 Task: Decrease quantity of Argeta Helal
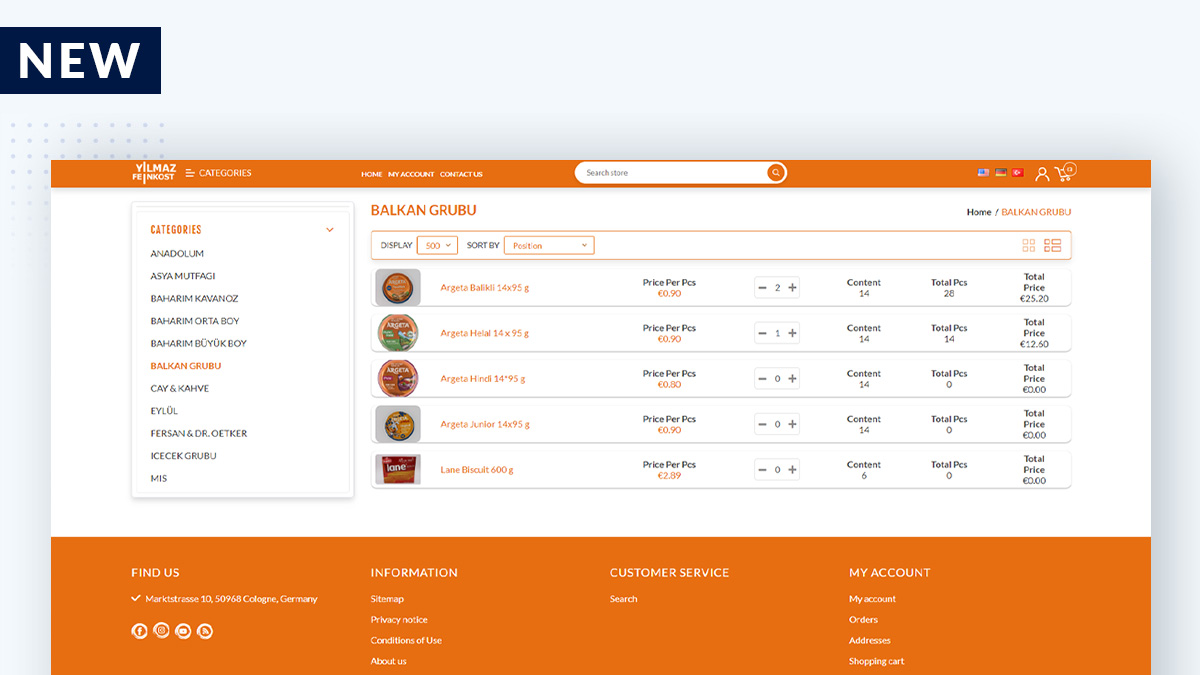(763, 333)
